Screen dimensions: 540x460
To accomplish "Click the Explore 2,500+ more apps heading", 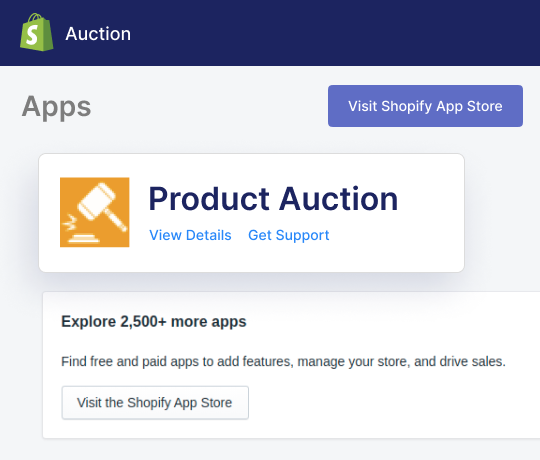I will [x=154, y=322].
